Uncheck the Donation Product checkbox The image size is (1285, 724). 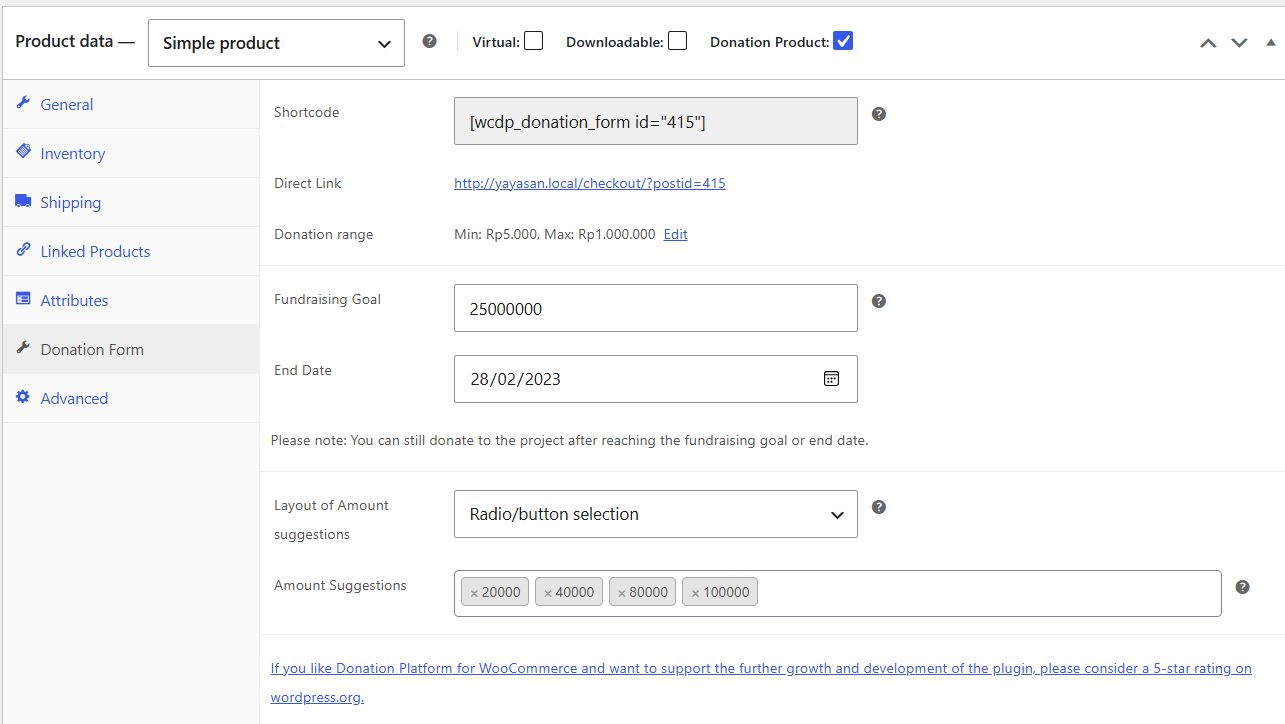tap(843, 41)
